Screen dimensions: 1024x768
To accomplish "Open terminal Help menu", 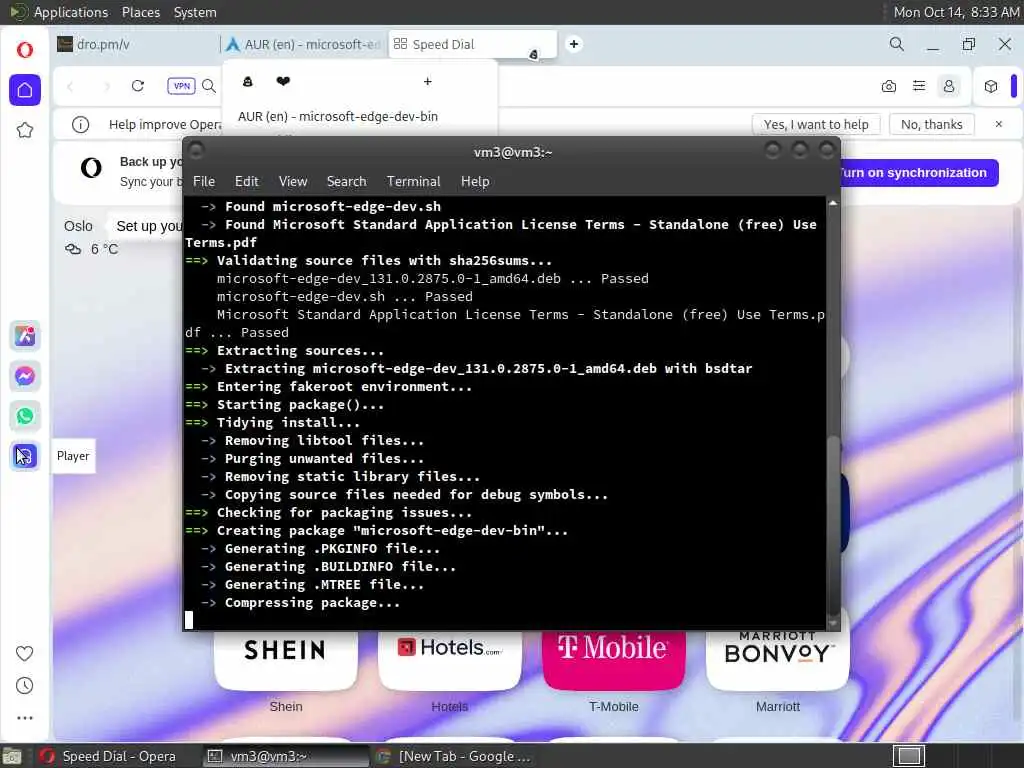I will 475,182.
